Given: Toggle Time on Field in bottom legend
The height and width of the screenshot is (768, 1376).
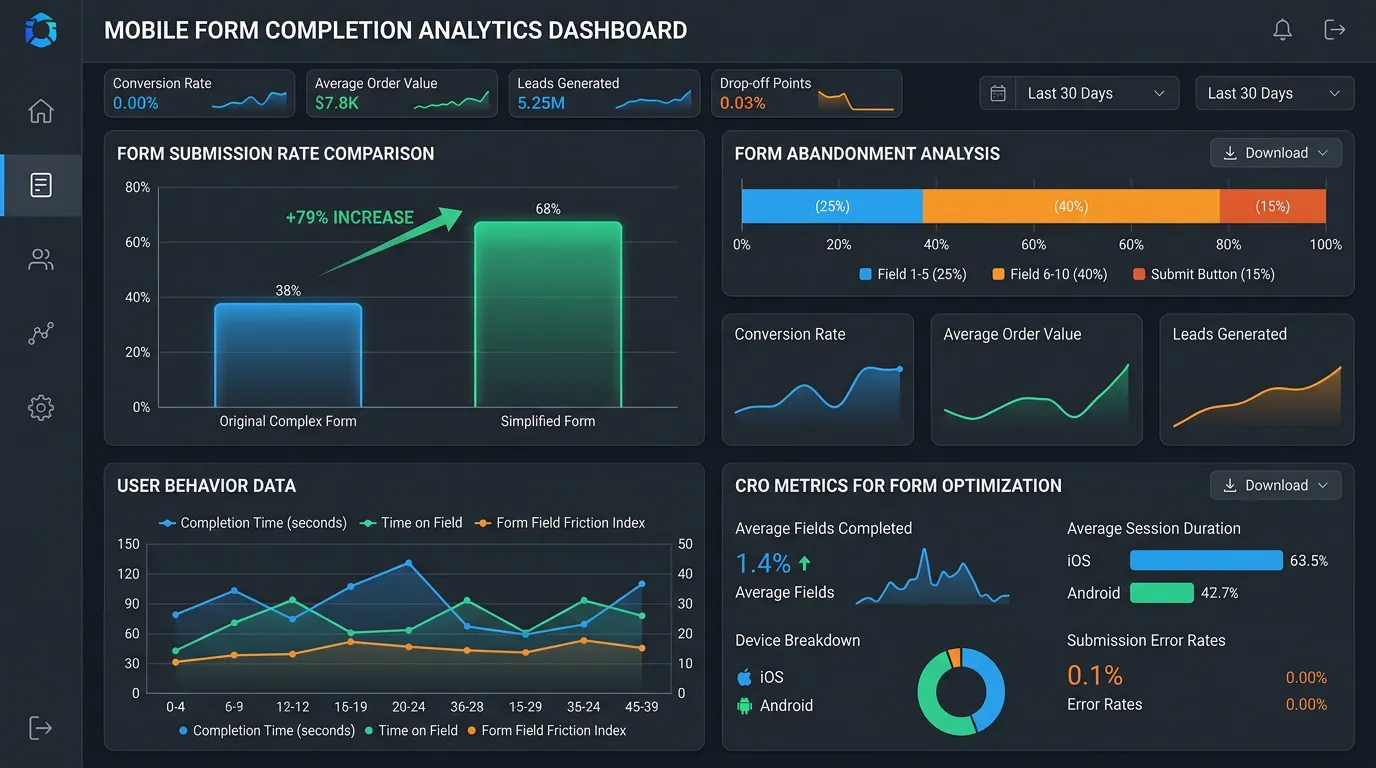Looking at the screenshot, I should tap(411, 731).
